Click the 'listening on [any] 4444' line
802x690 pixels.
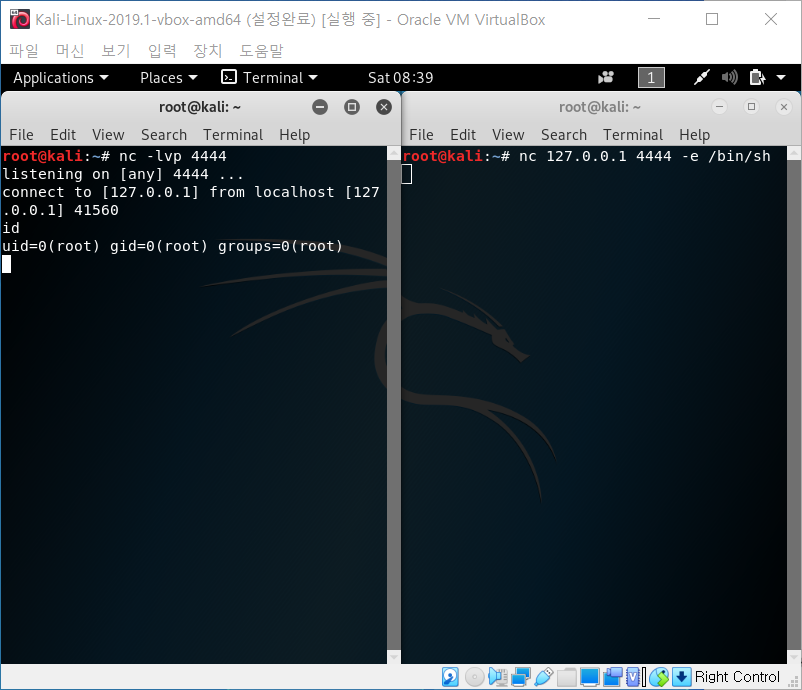(x=123, y=174)
